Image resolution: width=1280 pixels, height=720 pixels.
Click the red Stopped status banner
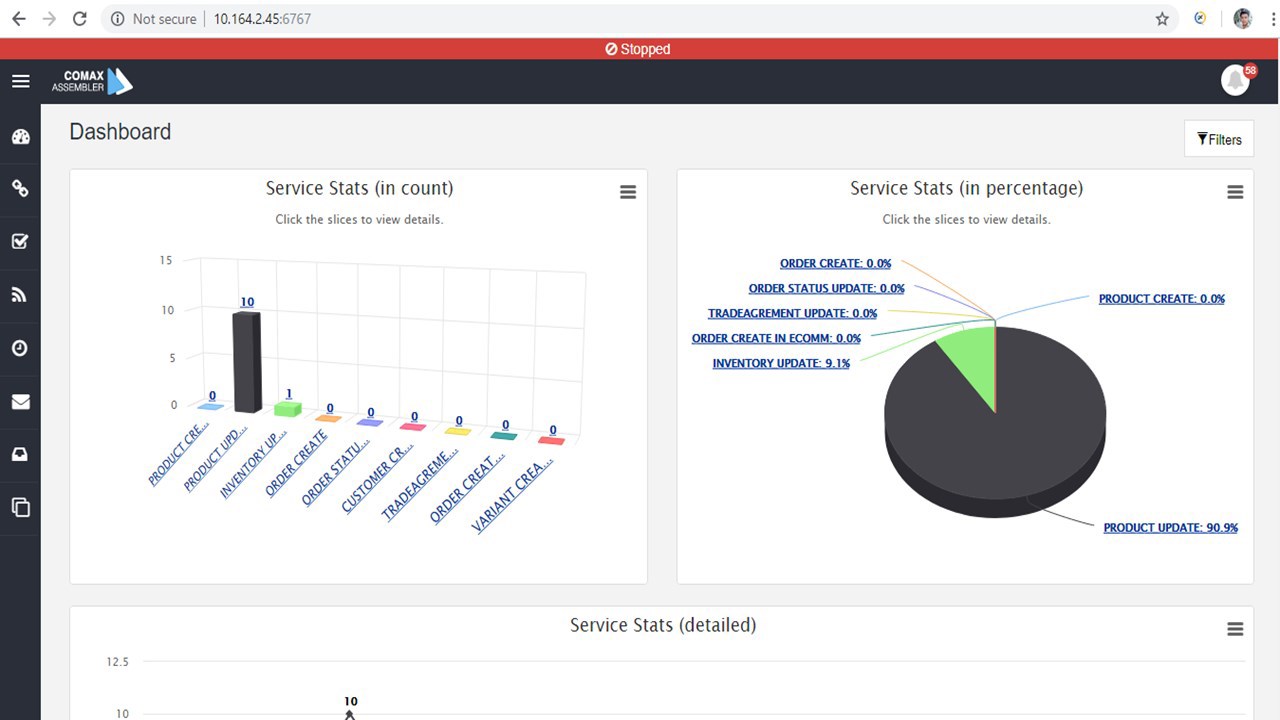(640, 49)
